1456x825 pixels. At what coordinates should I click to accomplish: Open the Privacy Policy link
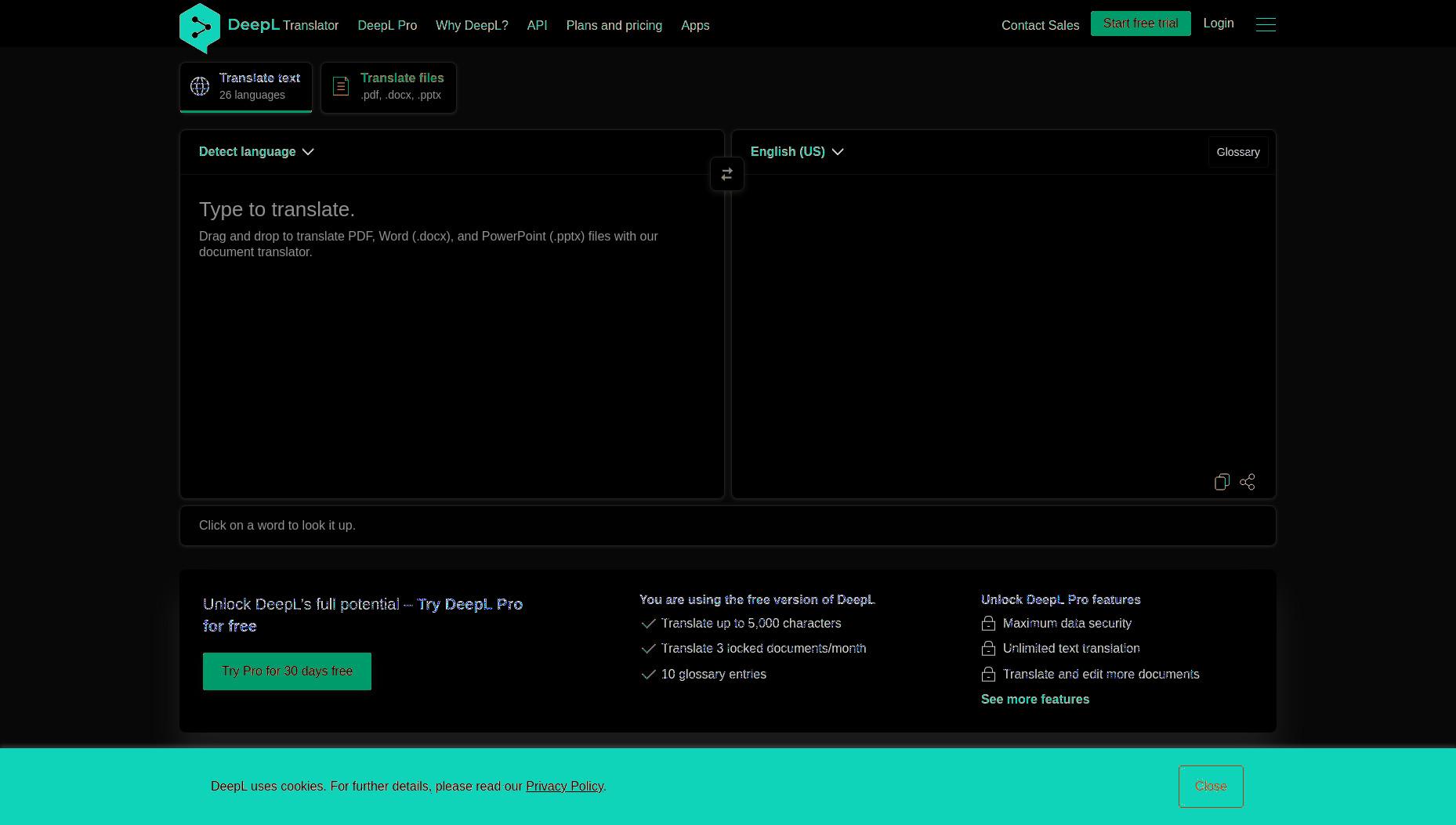(x=564, y=786)
